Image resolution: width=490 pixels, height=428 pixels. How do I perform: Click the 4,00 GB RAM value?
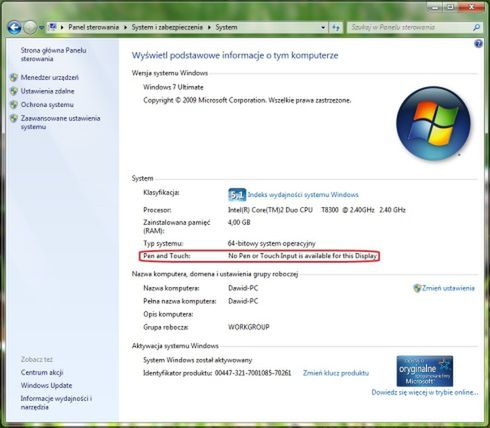pos(239,222)
